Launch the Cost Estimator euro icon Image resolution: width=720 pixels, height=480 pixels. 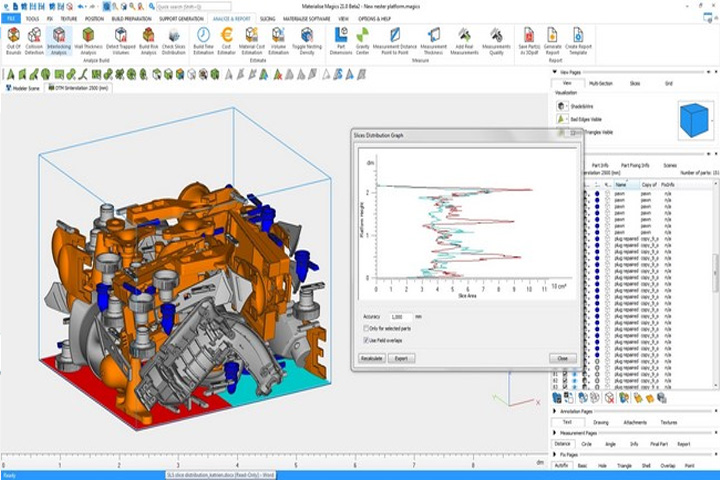pyautogui.click(x=226, y=41)
